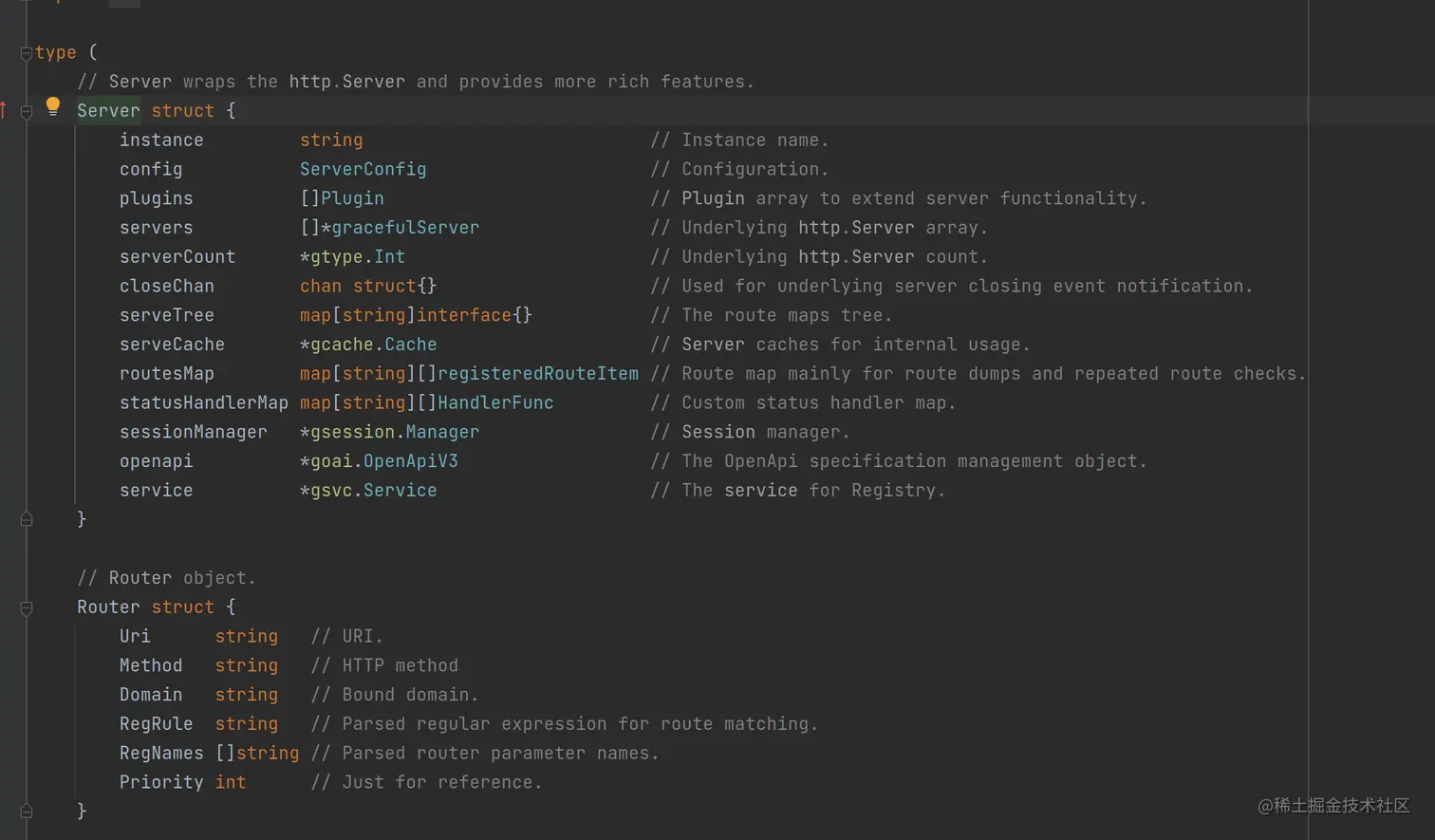Image resolution: width=1435 pixels, height=840 pixels.
Task: Place cursor on the Server struct name
Action: point(108,111)
